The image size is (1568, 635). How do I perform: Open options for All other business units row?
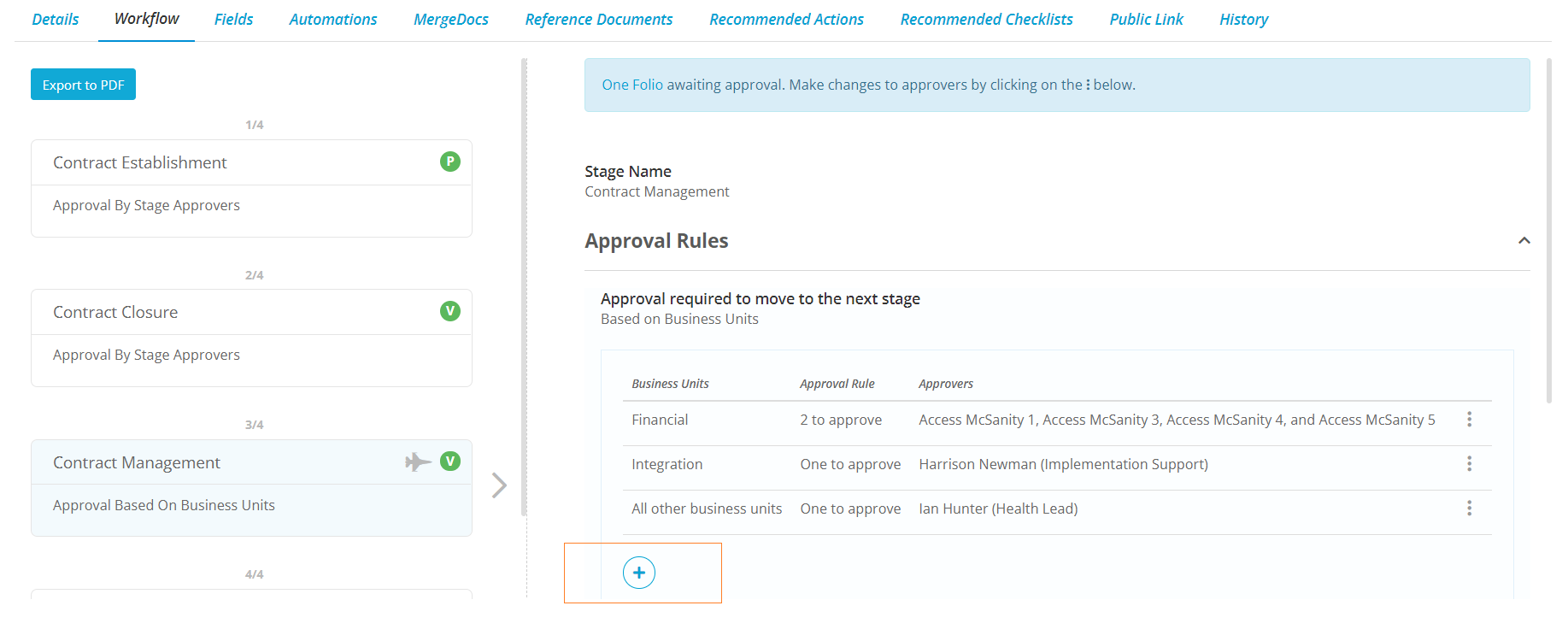click(x=1469, y=509)
